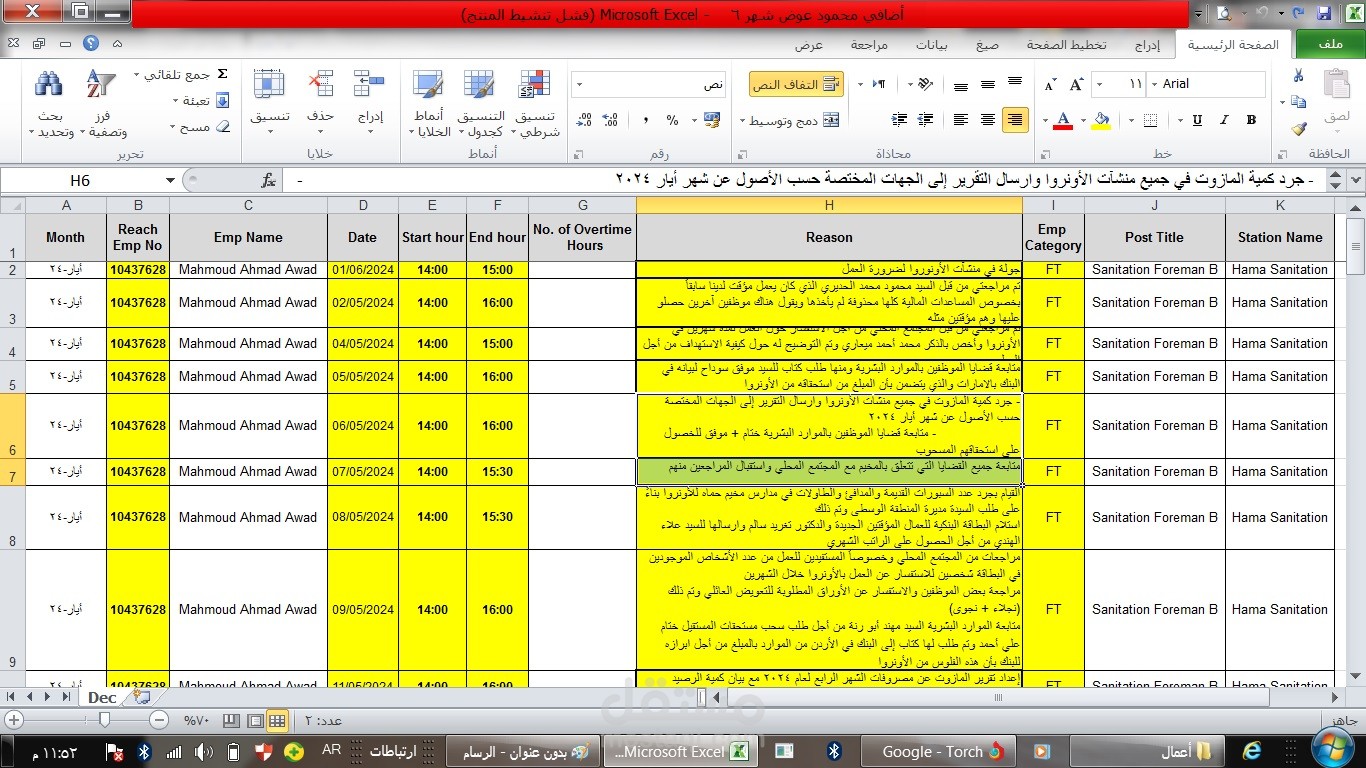Apply the yellow fill color bucket
Viewport: 1366px width, 768px height.
click(x=1101, y=120)
